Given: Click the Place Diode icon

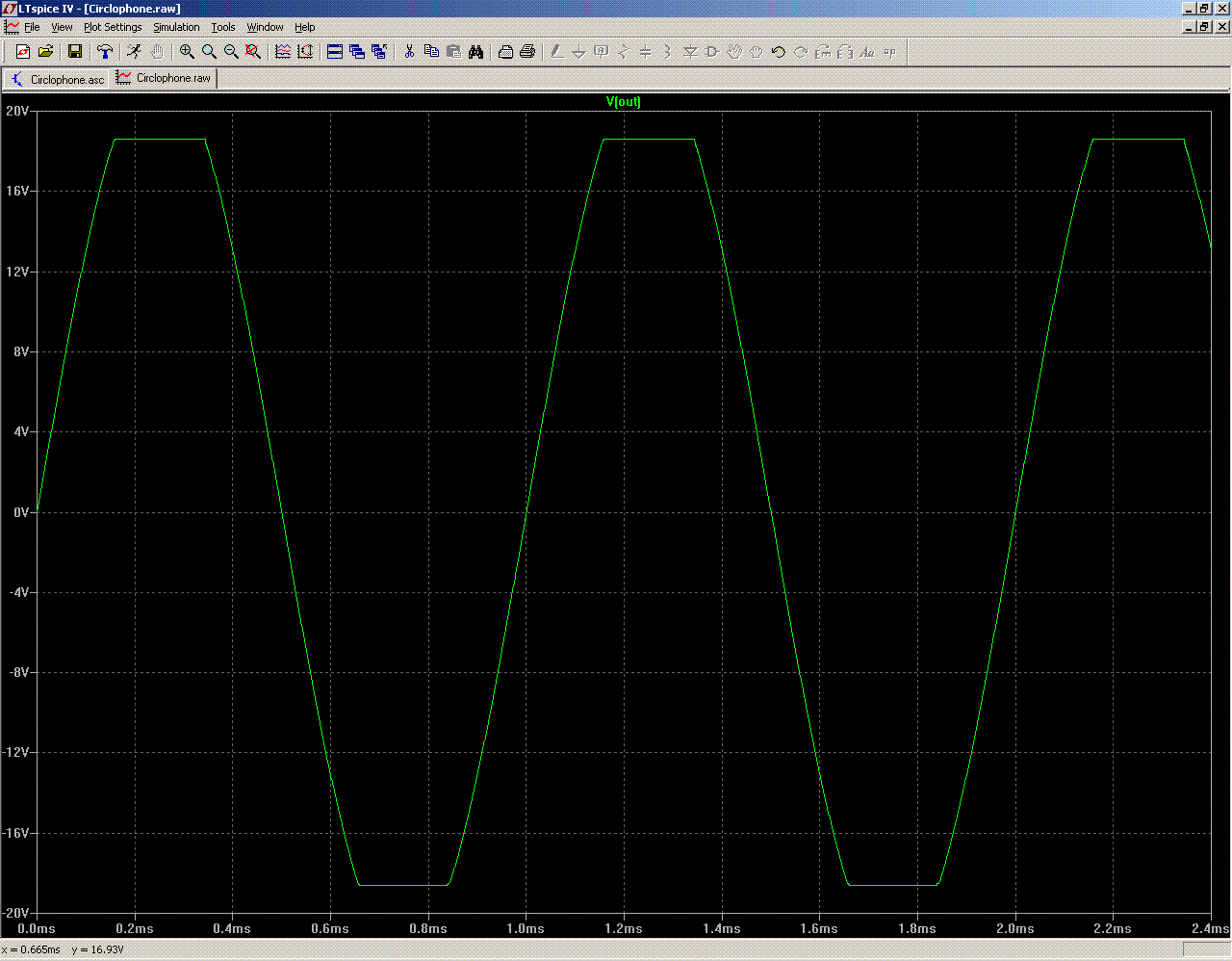Looking at the screenshot, I should 690,52.
